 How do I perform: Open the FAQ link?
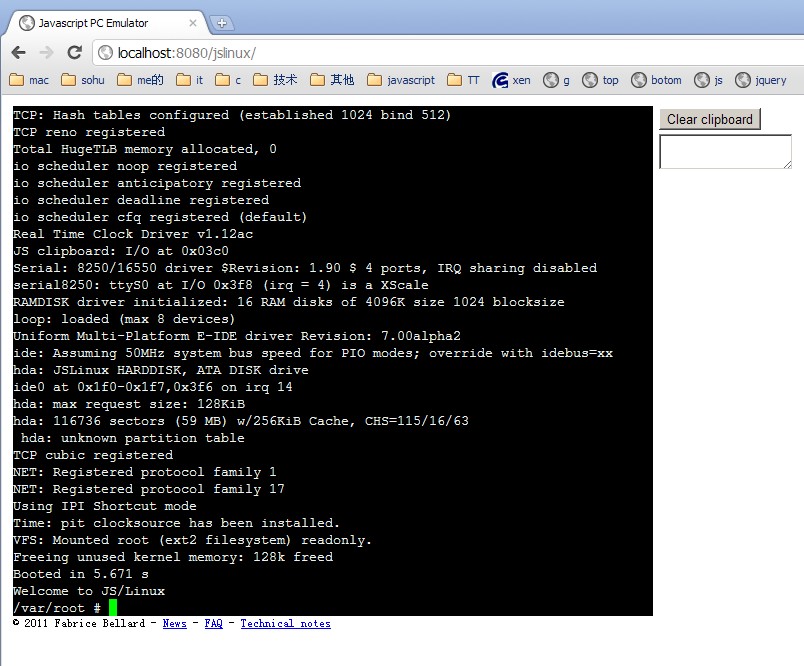click(x=213, y=623)
